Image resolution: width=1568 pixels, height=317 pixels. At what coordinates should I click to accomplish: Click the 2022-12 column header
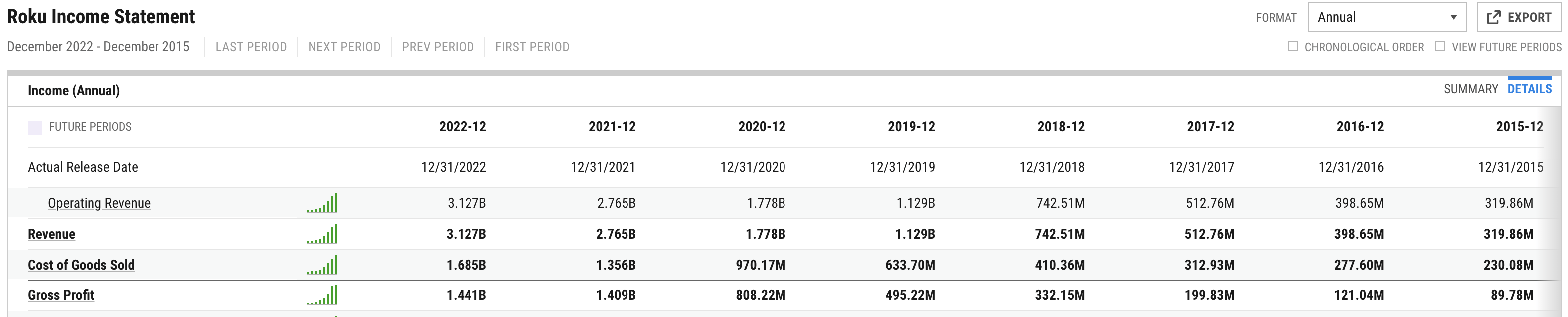(463, 127)
